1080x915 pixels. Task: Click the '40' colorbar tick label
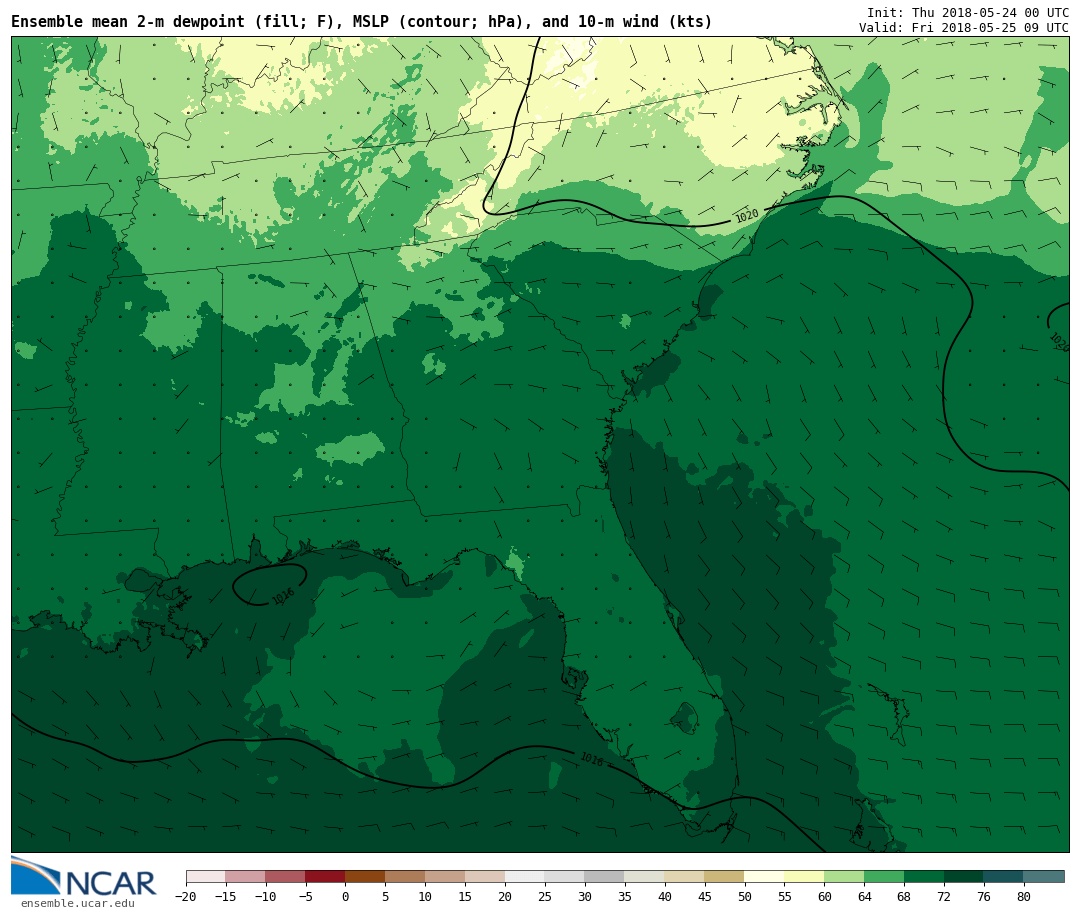pyautogui.click(x=665, y=896)
